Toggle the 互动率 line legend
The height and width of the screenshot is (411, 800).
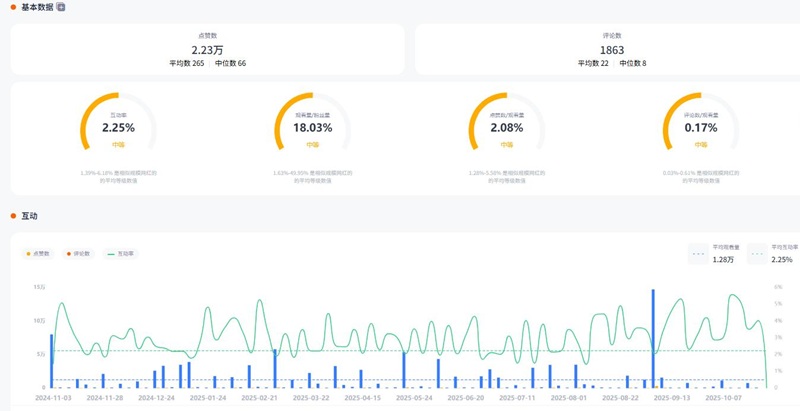click(120, 254)
